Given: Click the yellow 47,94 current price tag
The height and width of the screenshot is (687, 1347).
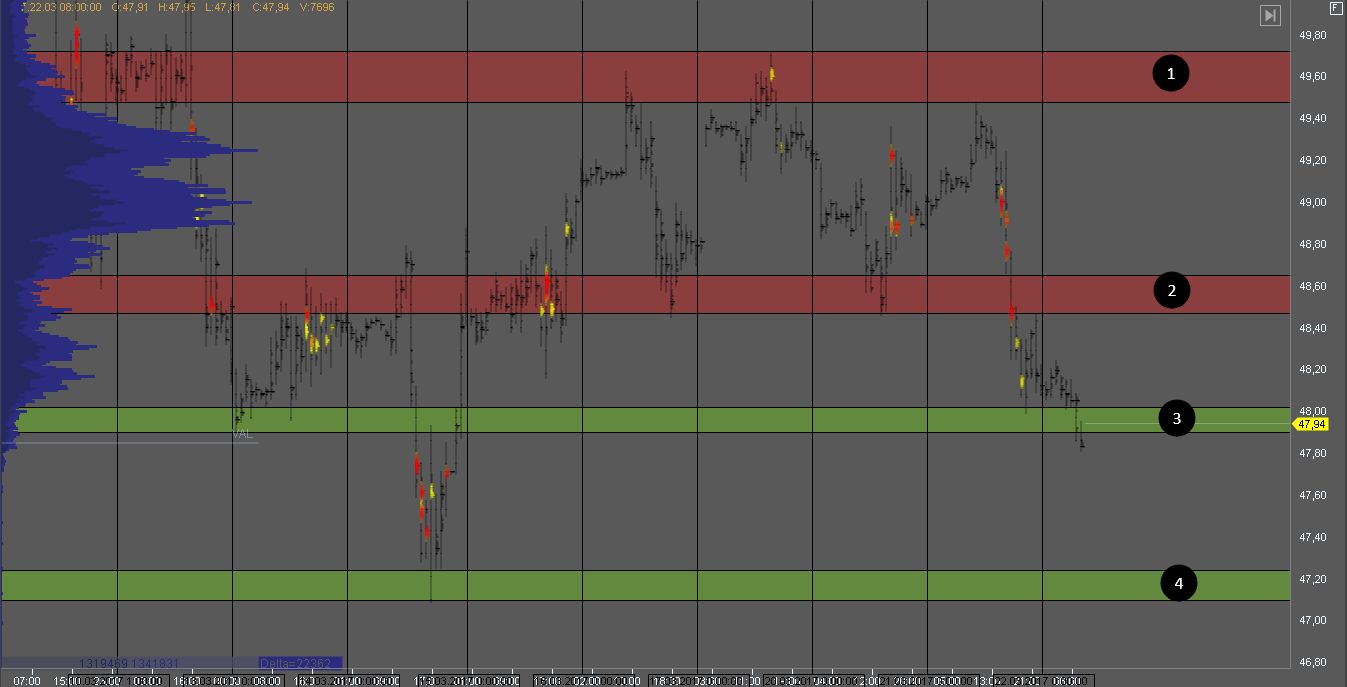Looking at the screenshot, I should coord(1311,424).
